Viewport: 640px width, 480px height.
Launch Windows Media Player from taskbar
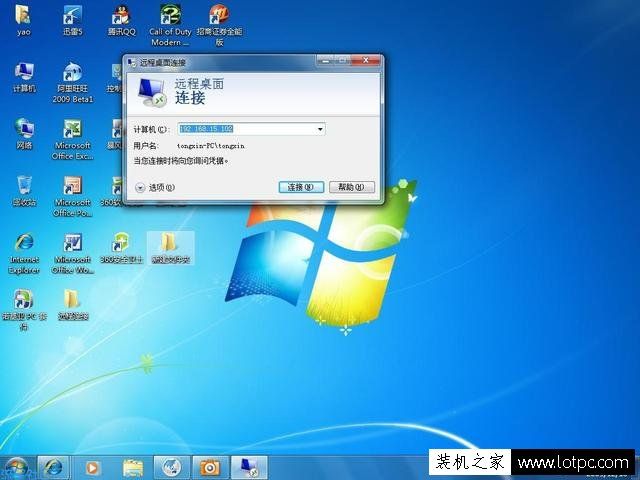click(x=93, y=468)
